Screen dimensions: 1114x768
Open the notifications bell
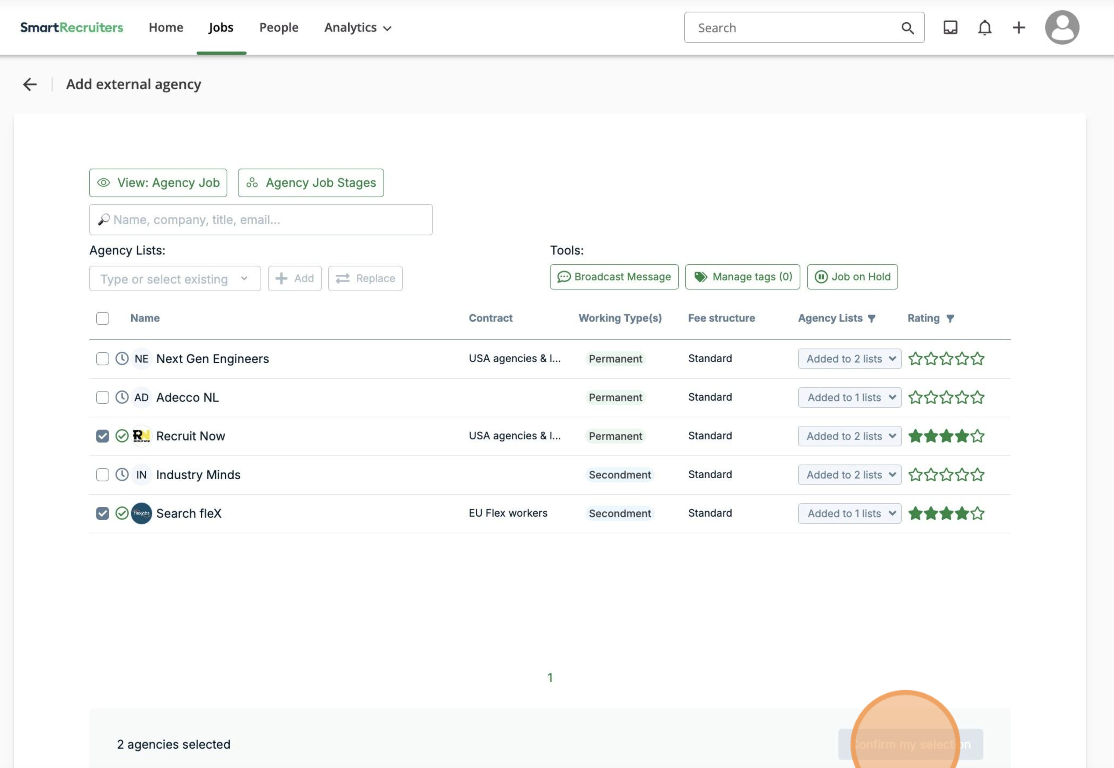tap(984, 28)
